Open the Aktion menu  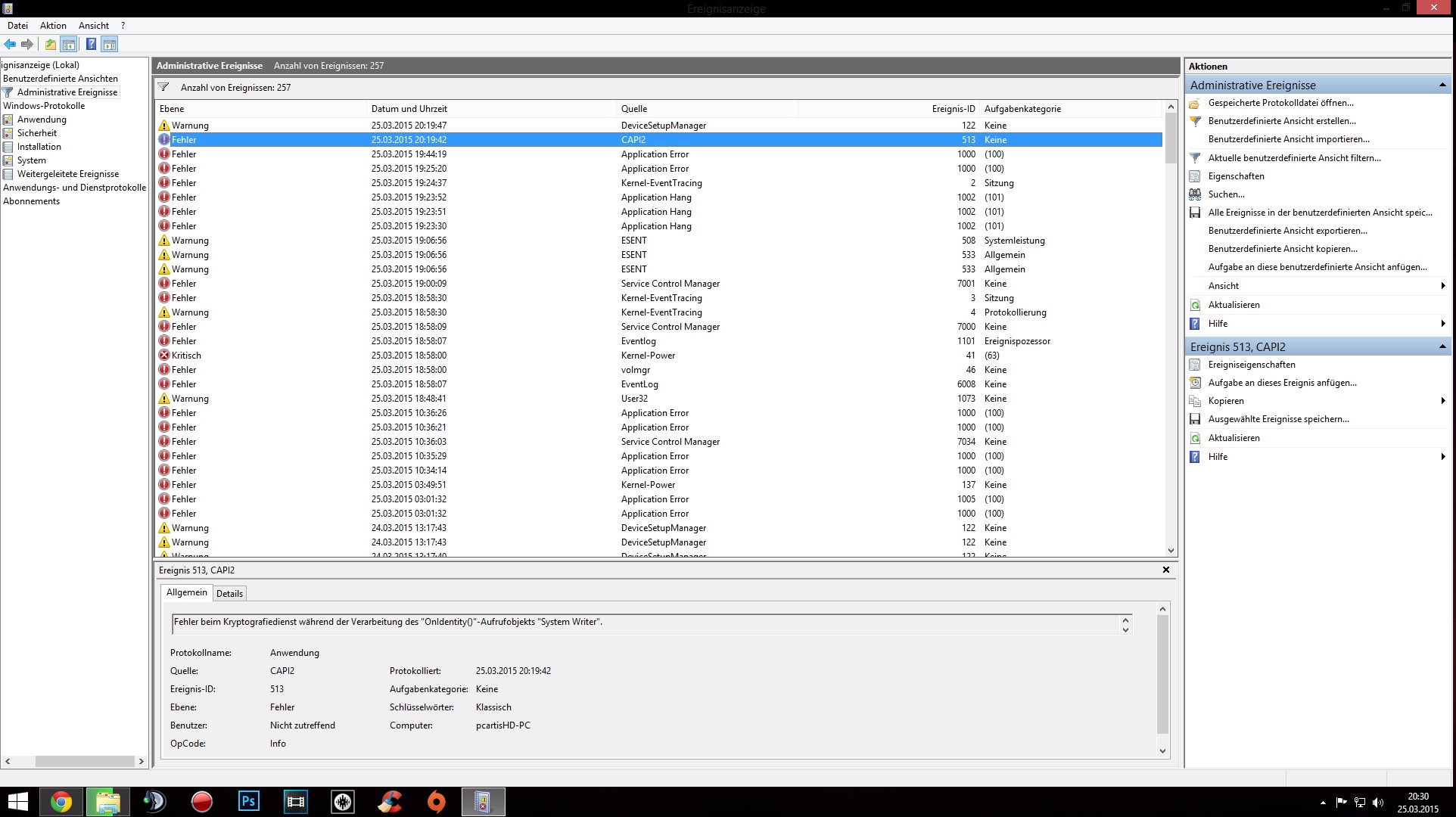53,26
